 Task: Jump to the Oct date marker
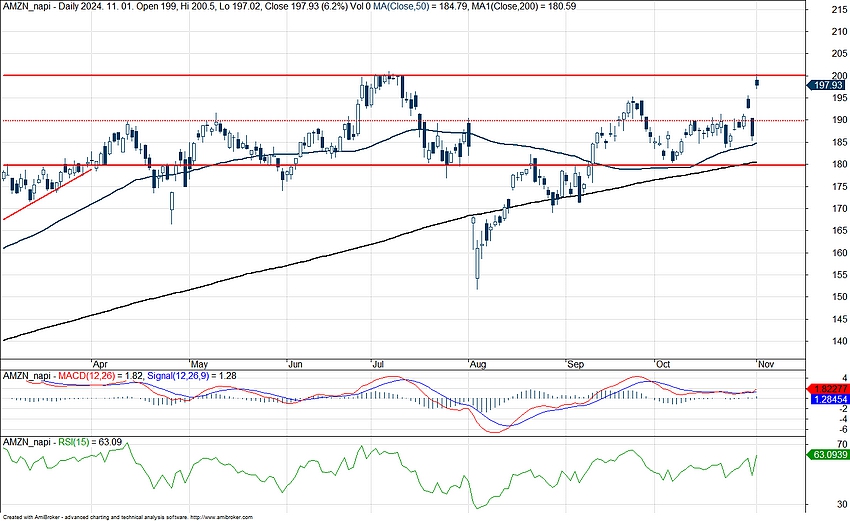click(x=663, y=364)
